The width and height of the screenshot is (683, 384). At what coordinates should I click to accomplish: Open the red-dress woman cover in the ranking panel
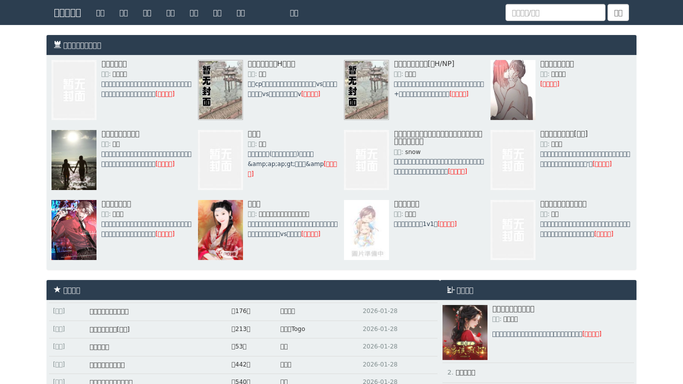[465, 332]
